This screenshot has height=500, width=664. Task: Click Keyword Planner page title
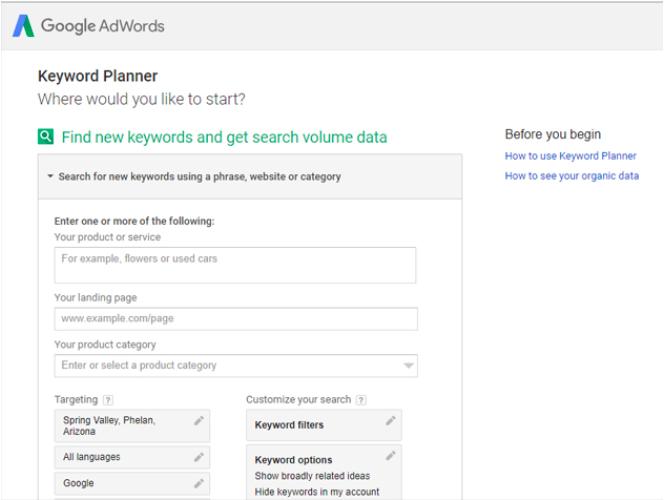click(x=97, y=76)
